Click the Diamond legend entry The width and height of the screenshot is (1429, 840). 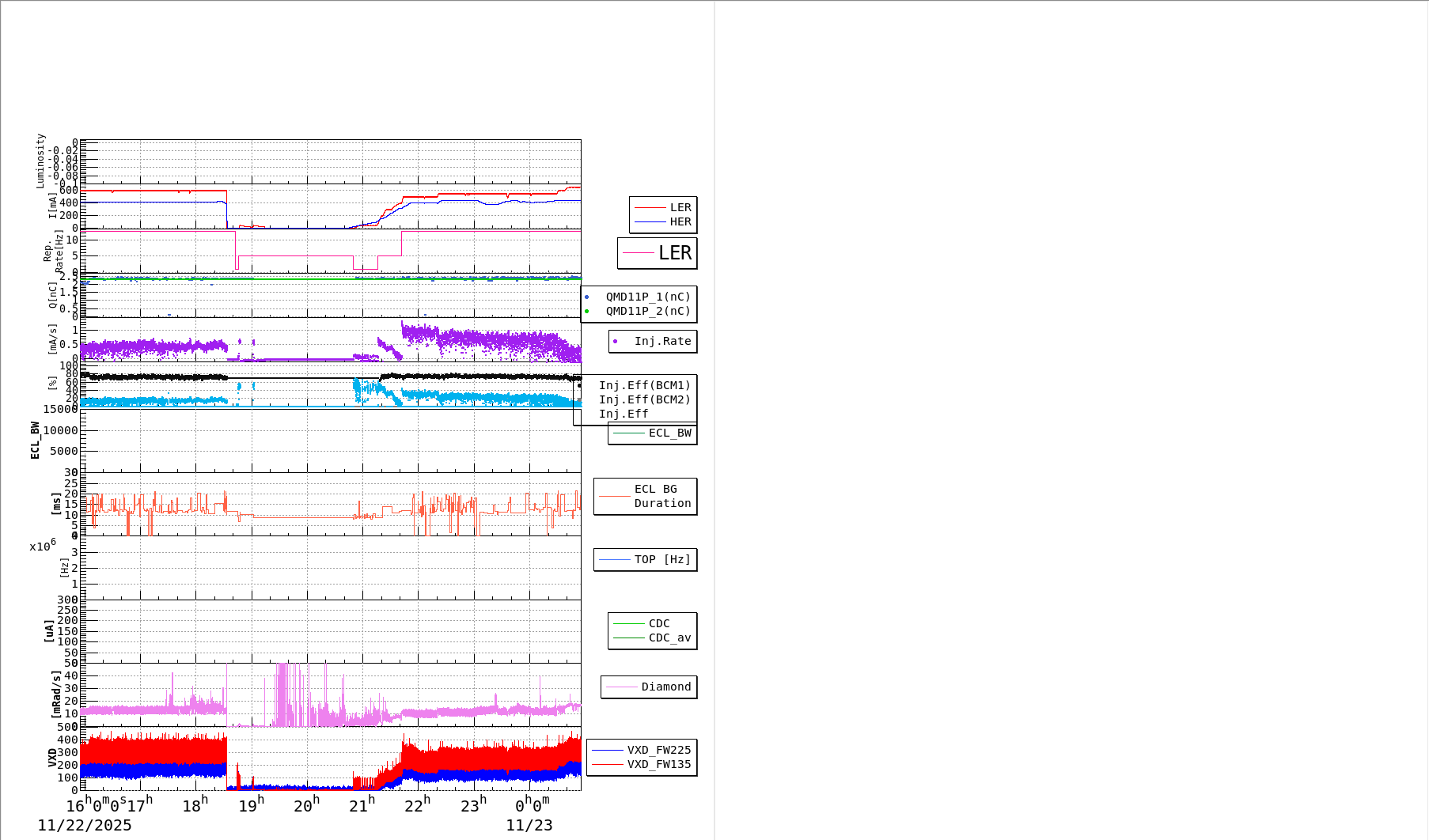[x=666, y=687]
